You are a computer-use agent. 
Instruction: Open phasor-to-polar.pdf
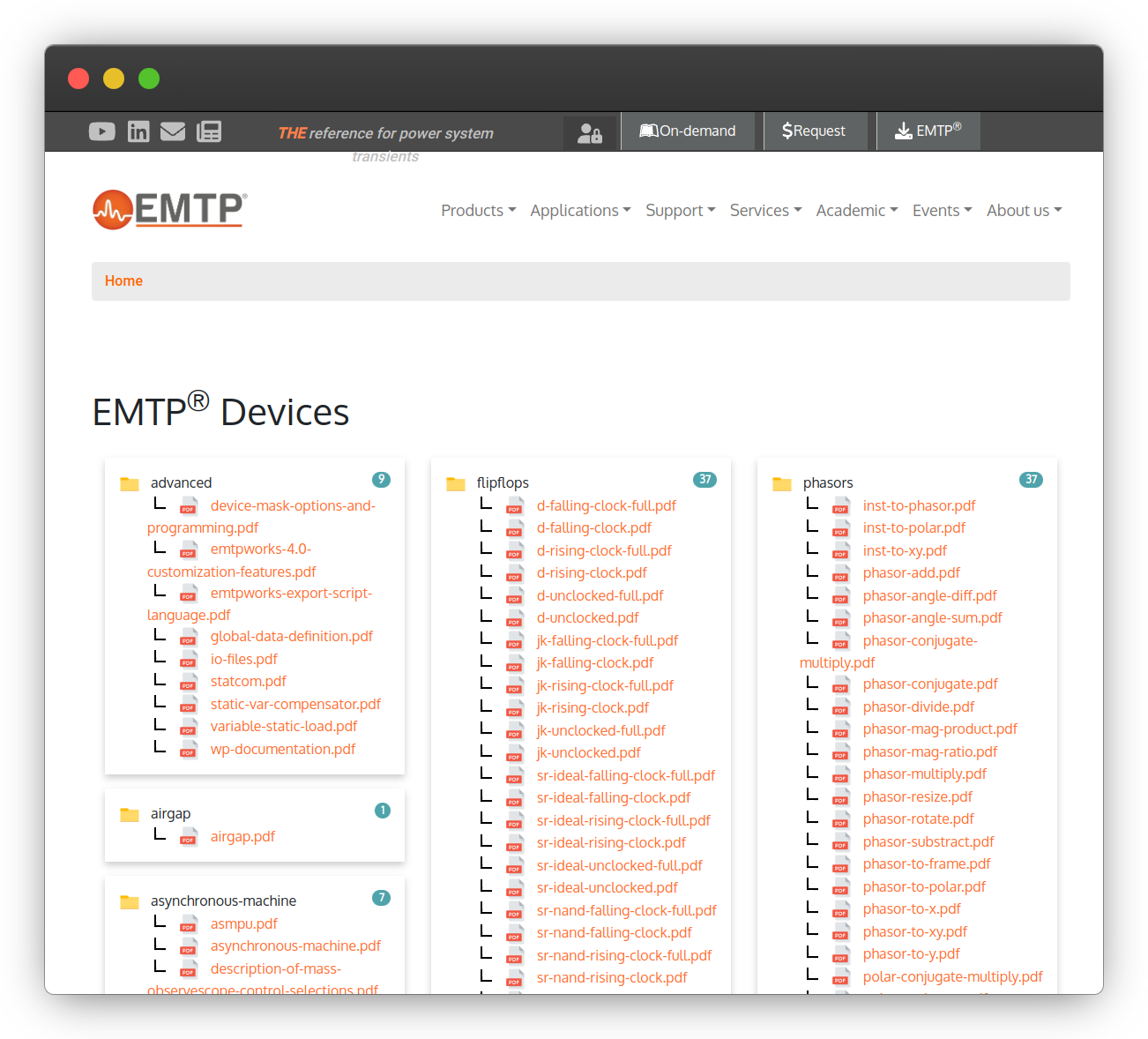tap(924, 887)
